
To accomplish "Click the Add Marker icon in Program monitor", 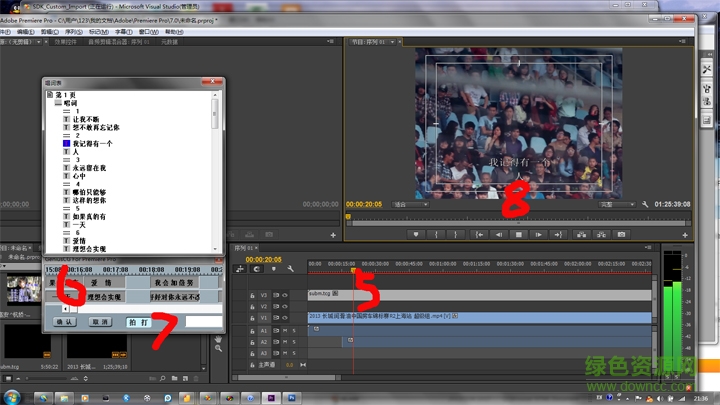I will click(x=416, y=234).
